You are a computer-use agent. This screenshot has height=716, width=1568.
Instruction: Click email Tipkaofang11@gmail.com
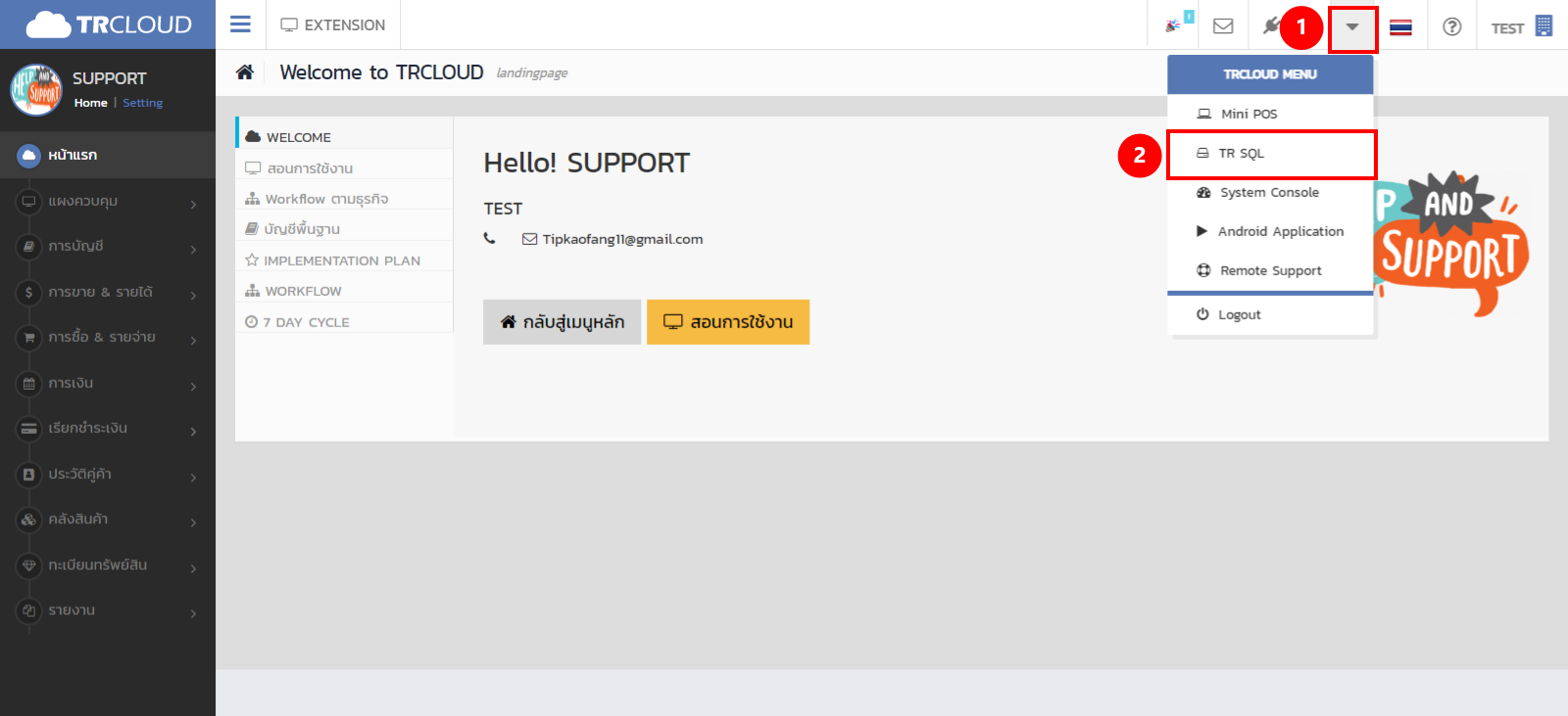pyautogui.click(x=622, y=239)
